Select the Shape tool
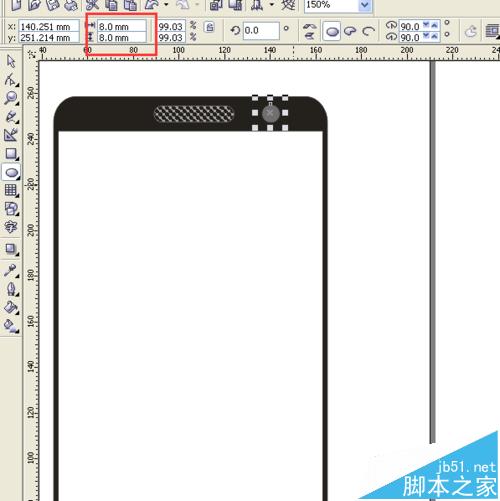The height and width of the screenshot is (501, 500). point(11,80)
